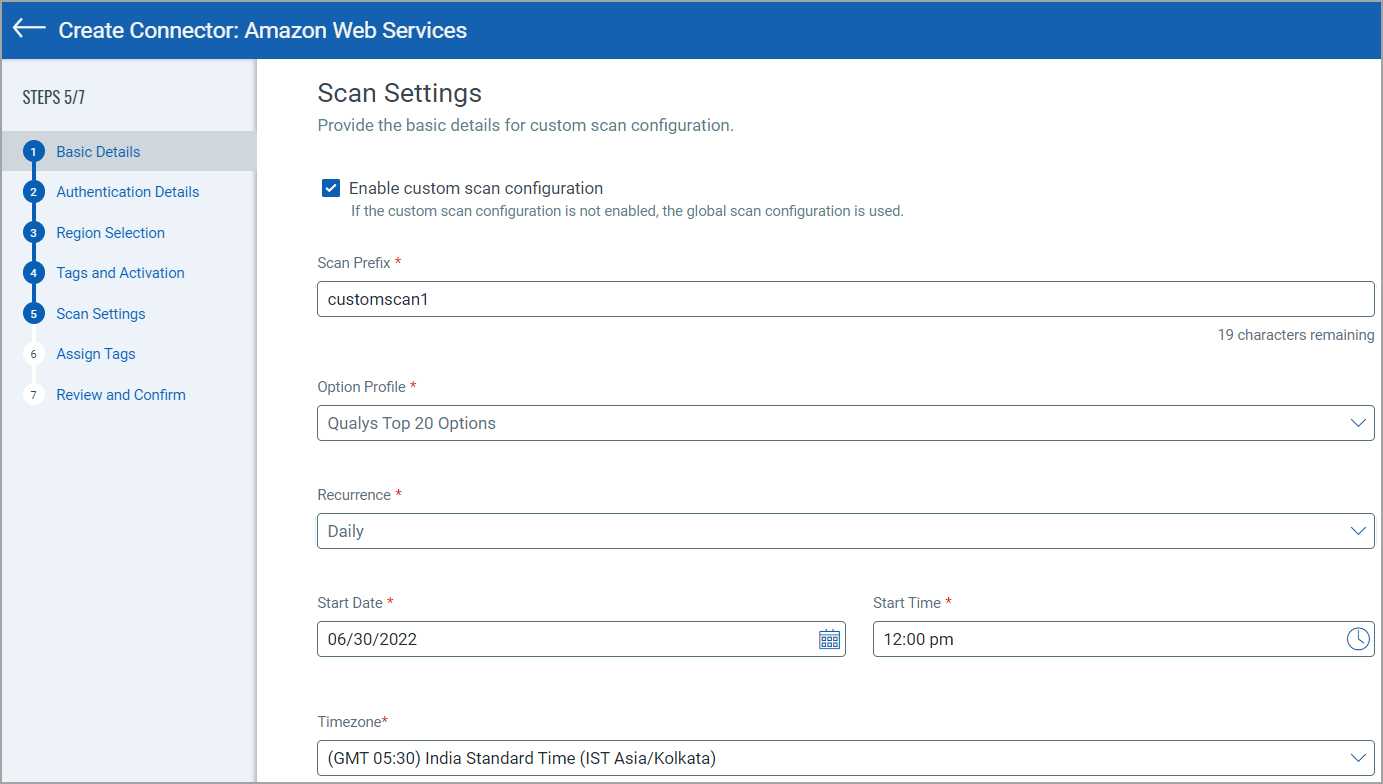Open the Start Date calendar picker icon

(829, 639)
